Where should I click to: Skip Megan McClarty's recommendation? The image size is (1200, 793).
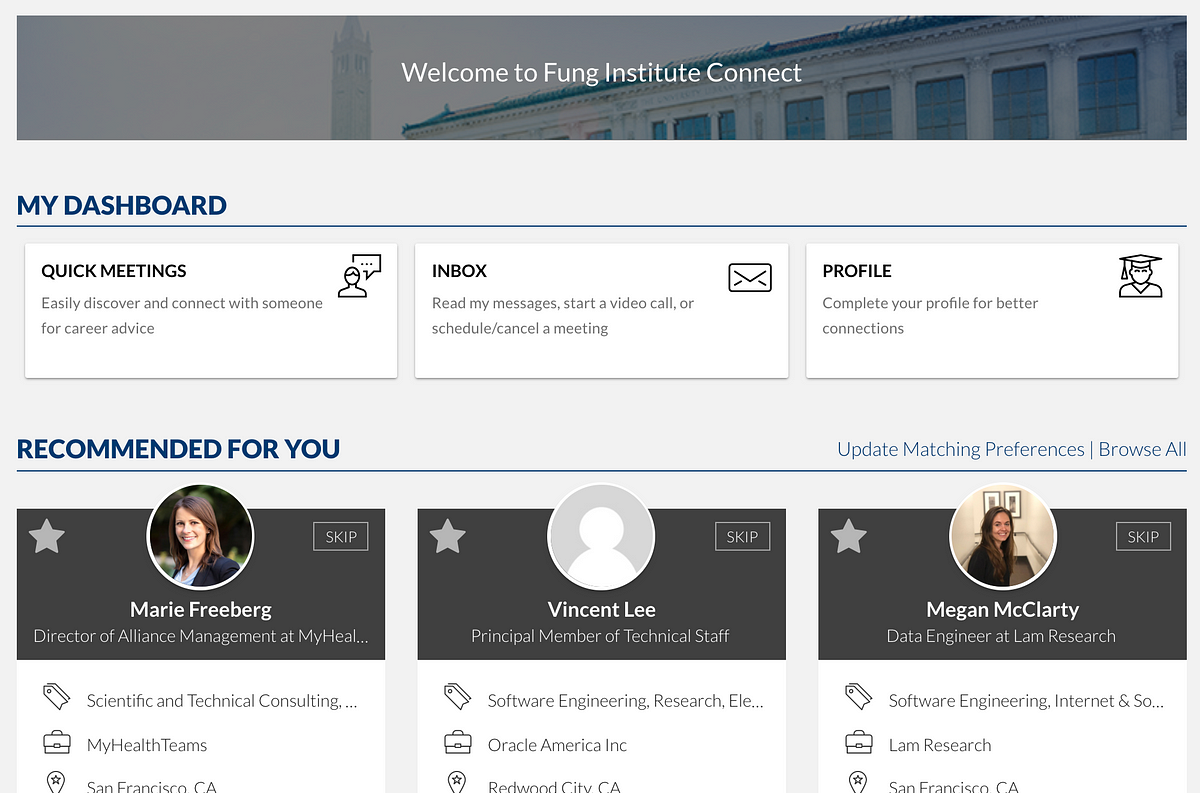click(x=1143, y=537)
